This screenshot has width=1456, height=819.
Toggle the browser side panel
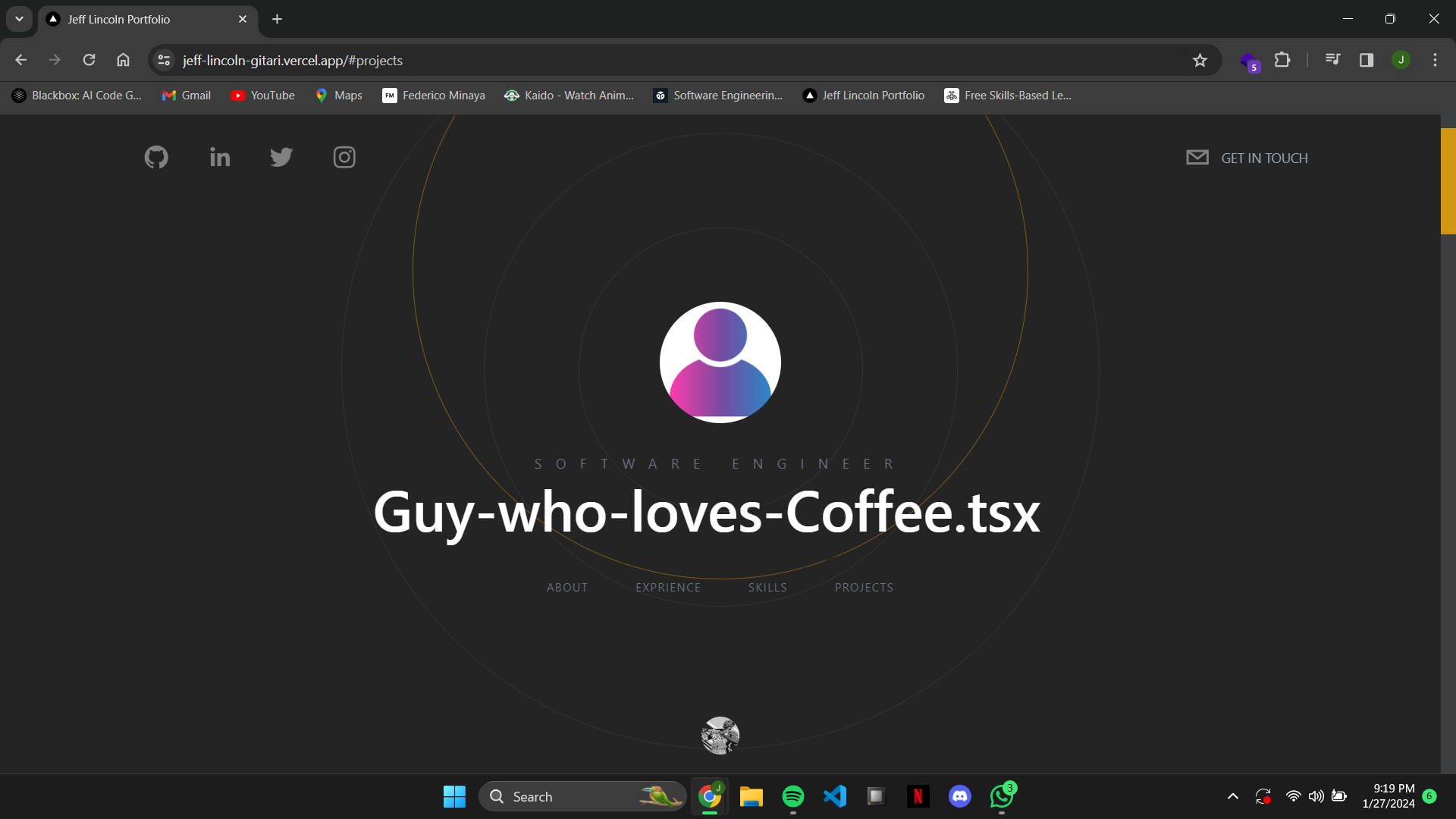point(1367,60)
